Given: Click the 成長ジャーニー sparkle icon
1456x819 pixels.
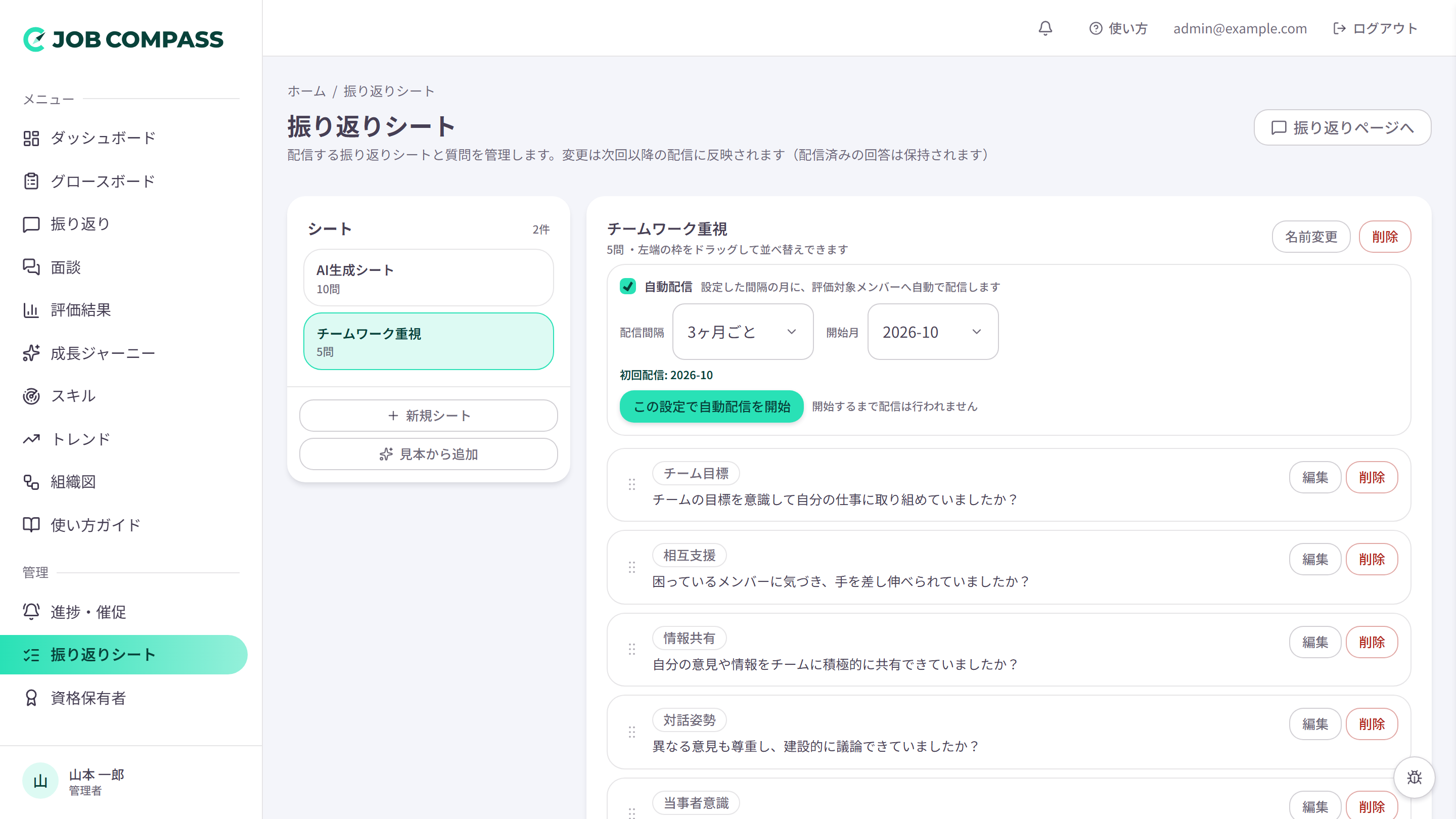Looking at the screenshot, I should point(31,353).
